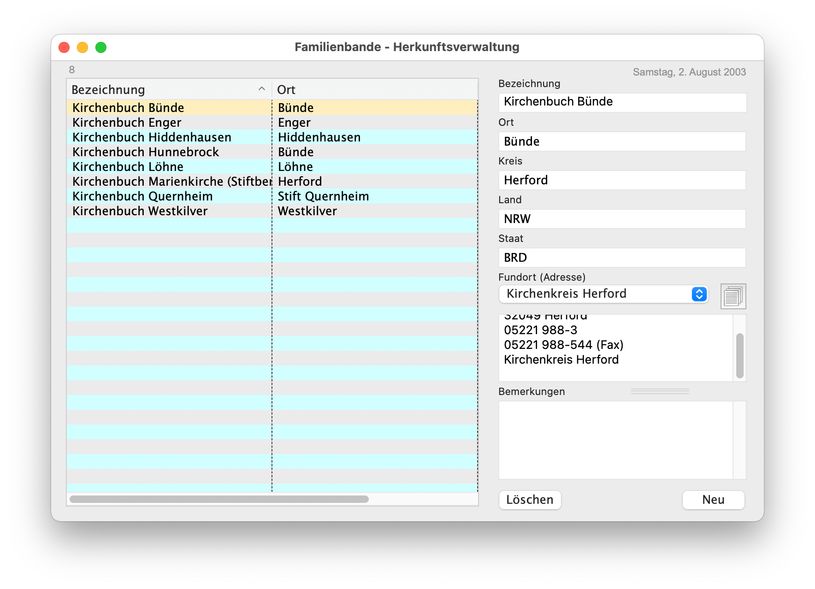
Task: Click into the Bezeichnung text field
Action: pos(622,102)
